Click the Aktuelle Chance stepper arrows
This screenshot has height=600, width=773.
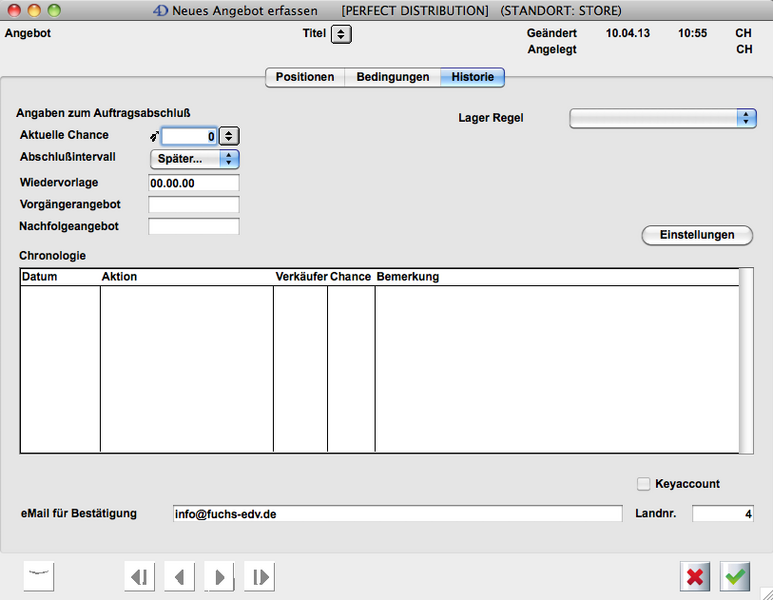pos(229,136)
